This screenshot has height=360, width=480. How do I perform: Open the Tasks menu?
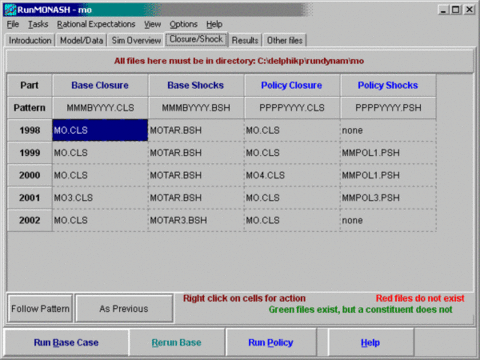pos(38,24)
